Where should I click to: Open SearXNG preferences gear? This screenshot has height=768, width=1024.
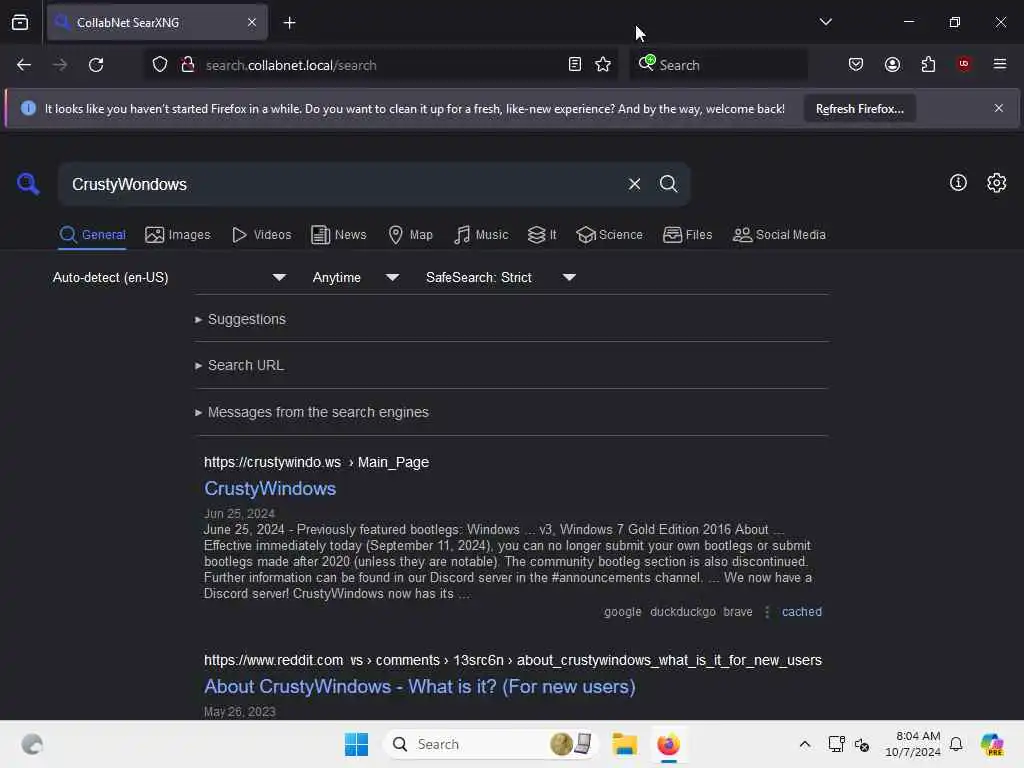[x=997, y=183]
